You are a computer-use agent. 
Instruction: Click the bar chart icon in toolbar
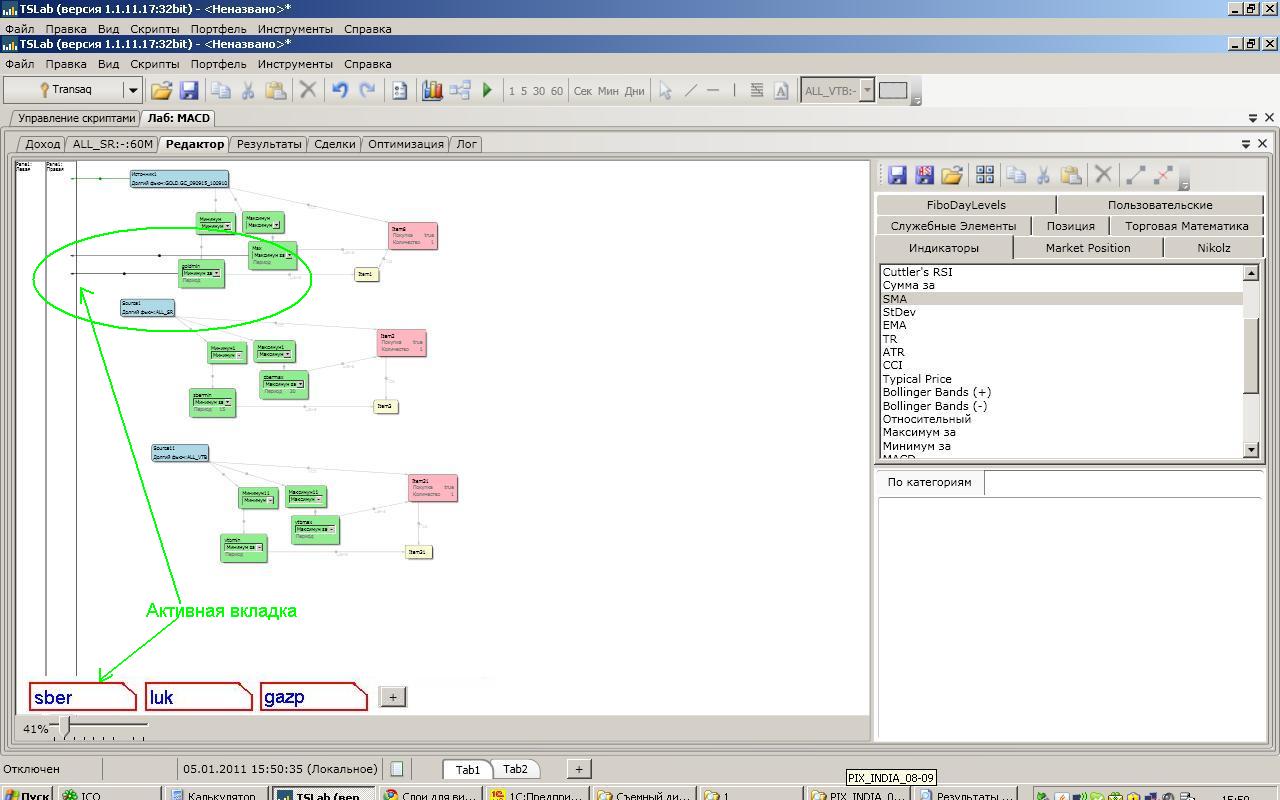(x=432, y=90)
